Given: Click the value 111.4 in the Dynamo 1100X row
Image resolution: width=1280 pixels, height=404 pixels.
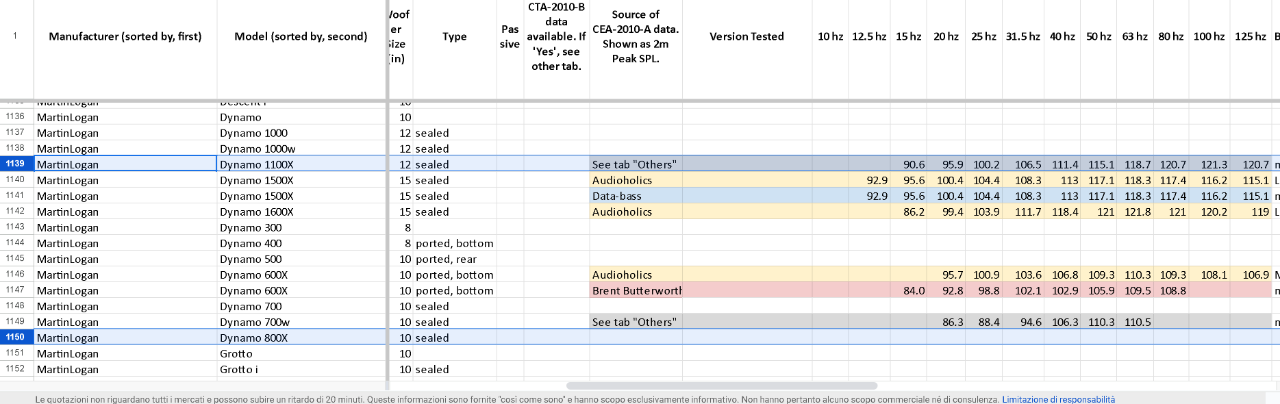Looking at the screenshot, I should click(1062, 164).
